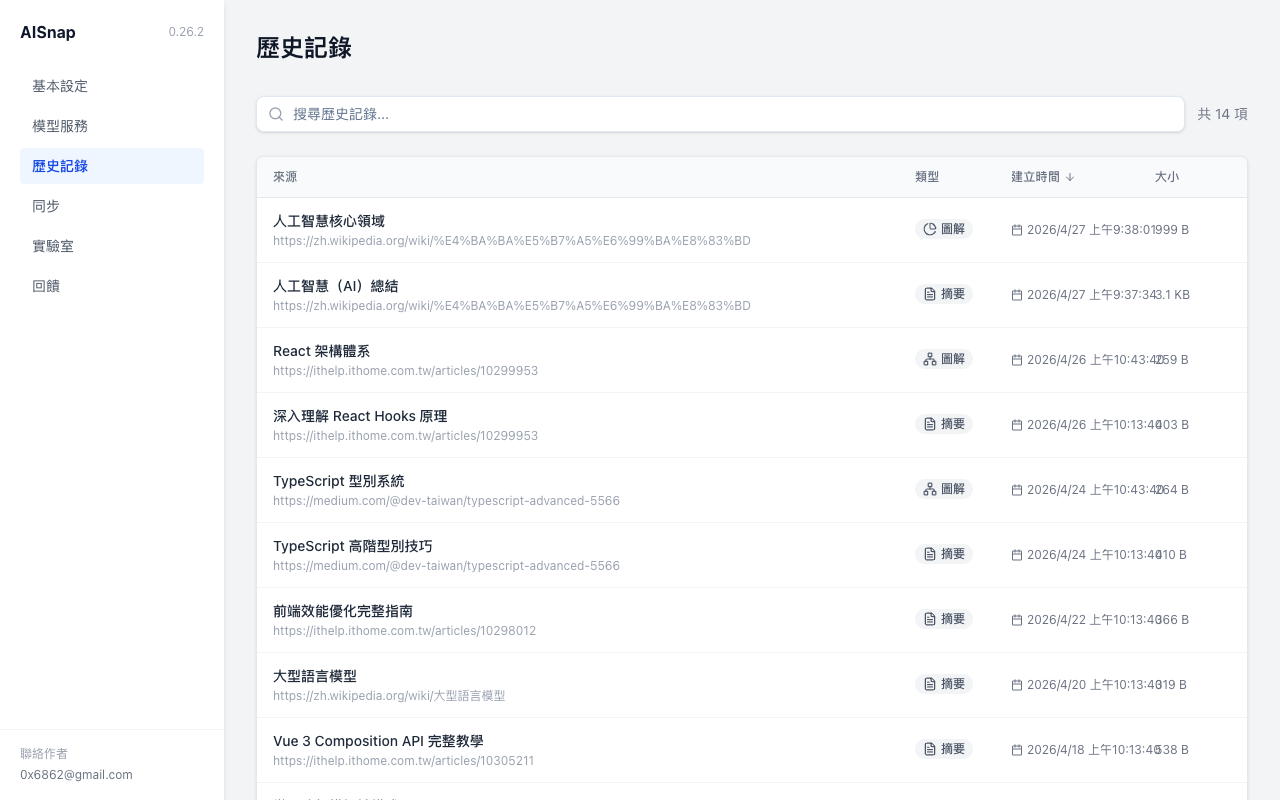1280x800 pixels.
Task: Click the 圖解 pie icon for 人工智慧核心領域
Action: (929, 229)
